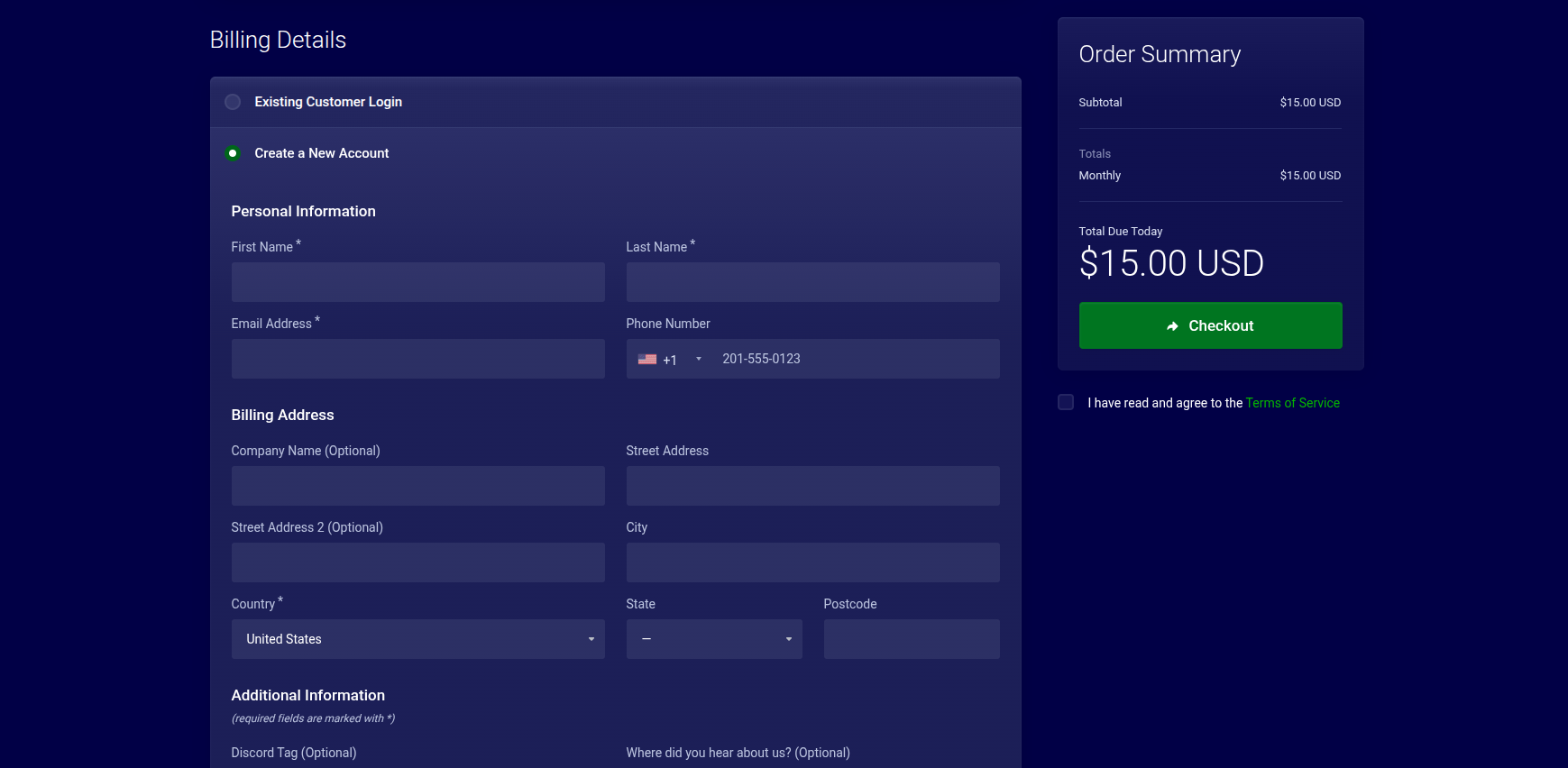
Task: Click the Discord Tag (Optional) label
Action: pyautogui.click(x=294, y=753)
